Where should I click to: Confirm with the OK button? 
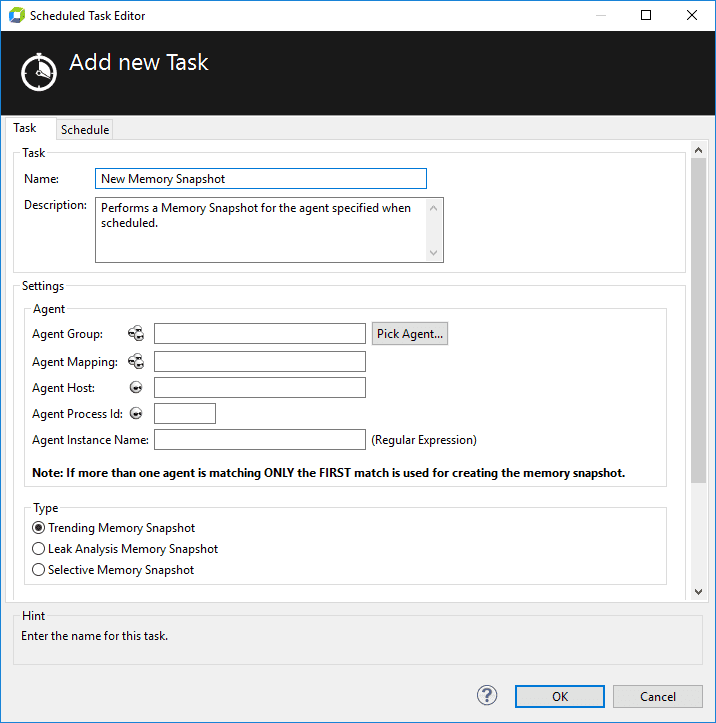click(x=560, y=696)
